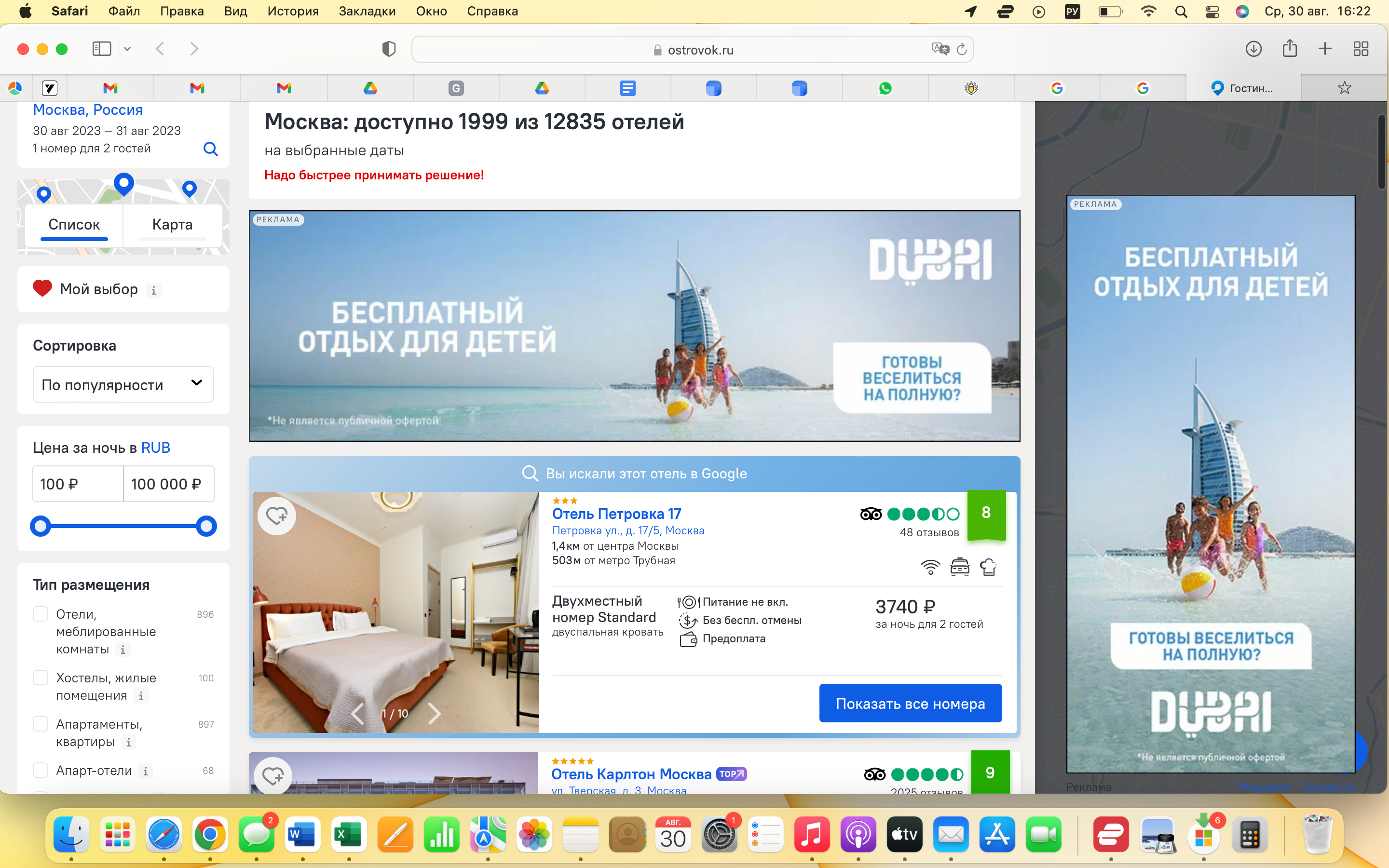The image size is (1389, 868).
Task: Click info icon beside Апарт-отели
Action: click(145, 771)
